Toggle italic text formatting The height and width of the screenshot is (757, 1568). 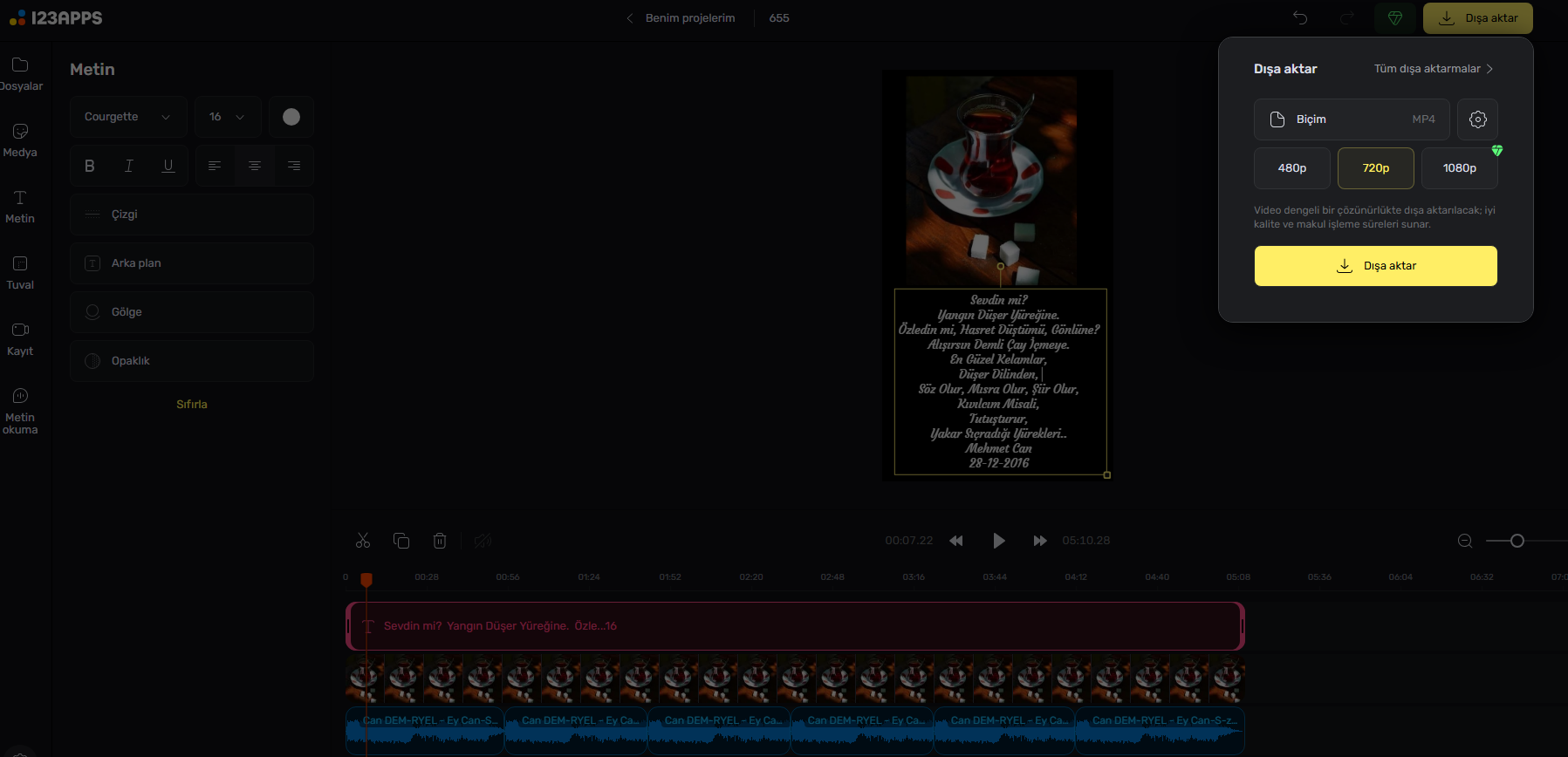pos(129,166)
